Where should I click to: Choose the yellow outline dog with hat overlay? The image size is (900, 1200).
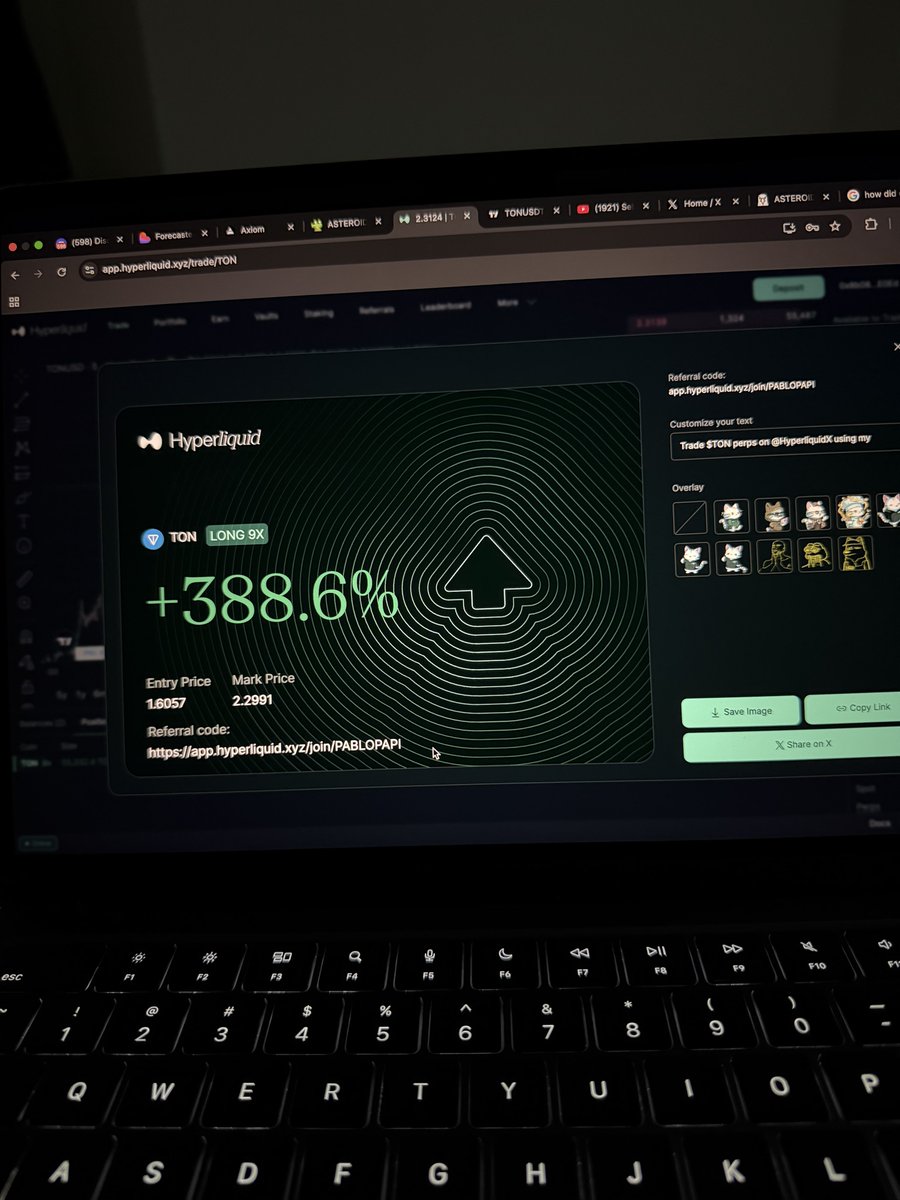[856, 553]
